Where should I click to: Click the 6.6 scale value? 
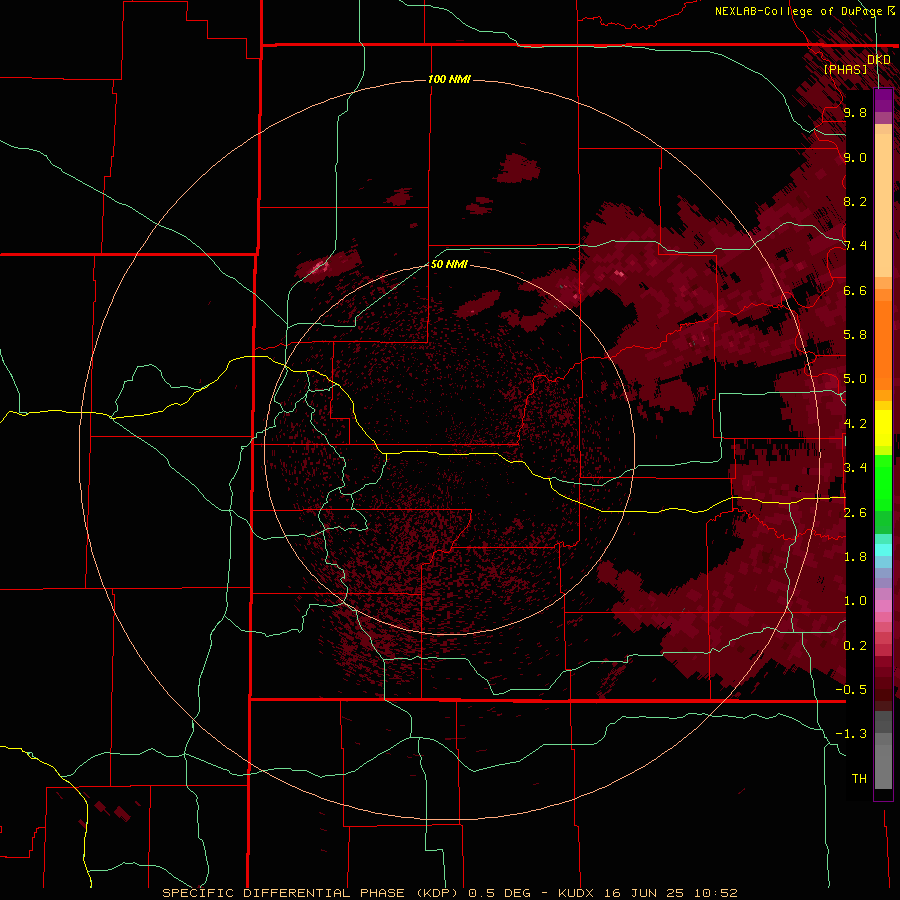tap(855, 290)
